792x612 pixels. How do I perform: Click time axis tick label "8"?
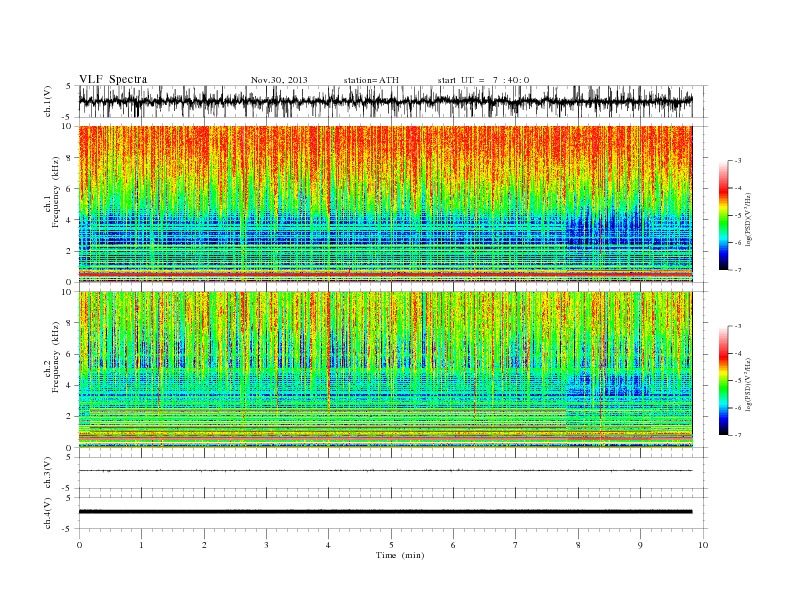pyautogui.click(x=578, y=545)
